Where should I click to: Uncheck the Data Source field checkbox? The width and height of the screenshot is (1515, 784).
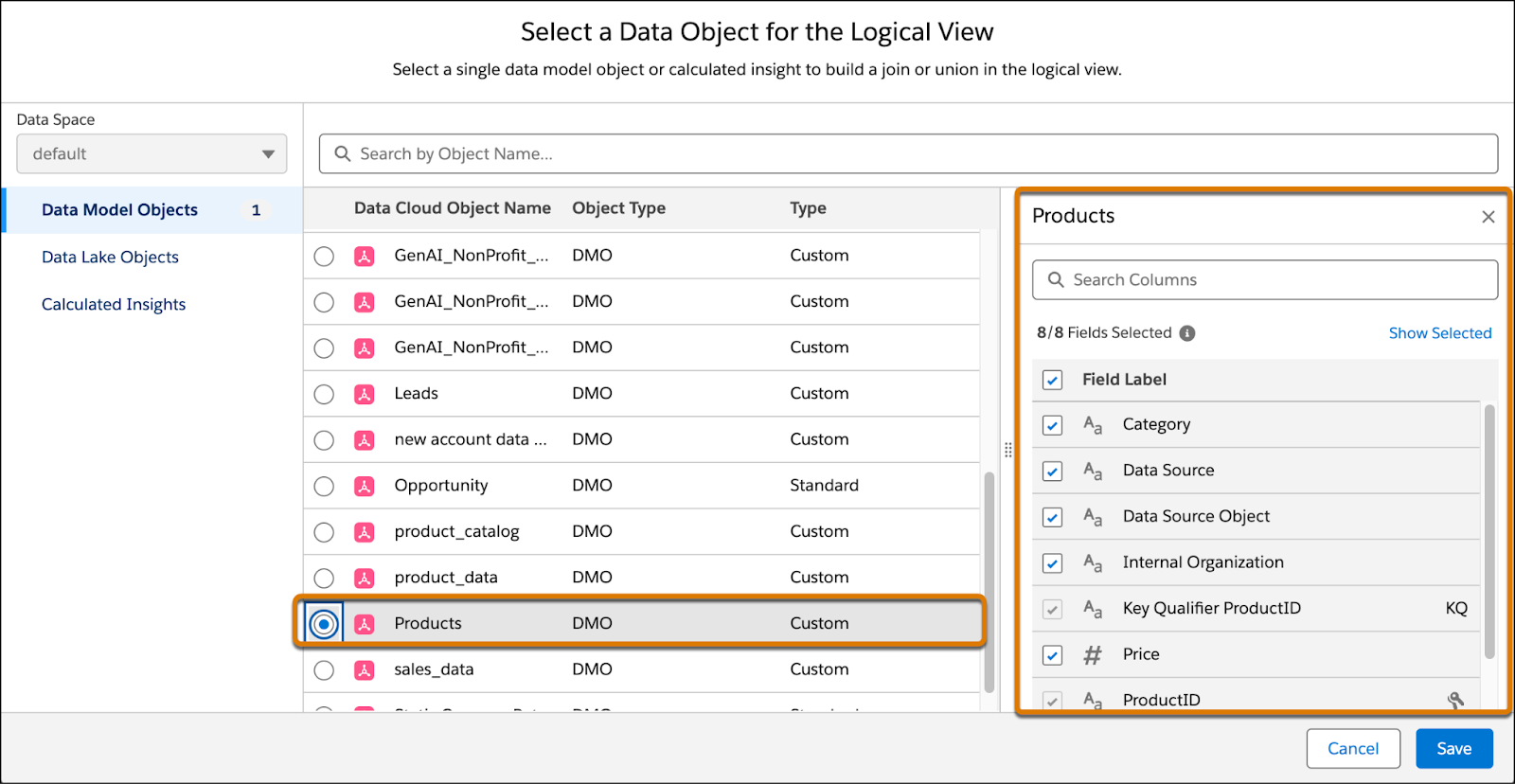point(1052,472)
